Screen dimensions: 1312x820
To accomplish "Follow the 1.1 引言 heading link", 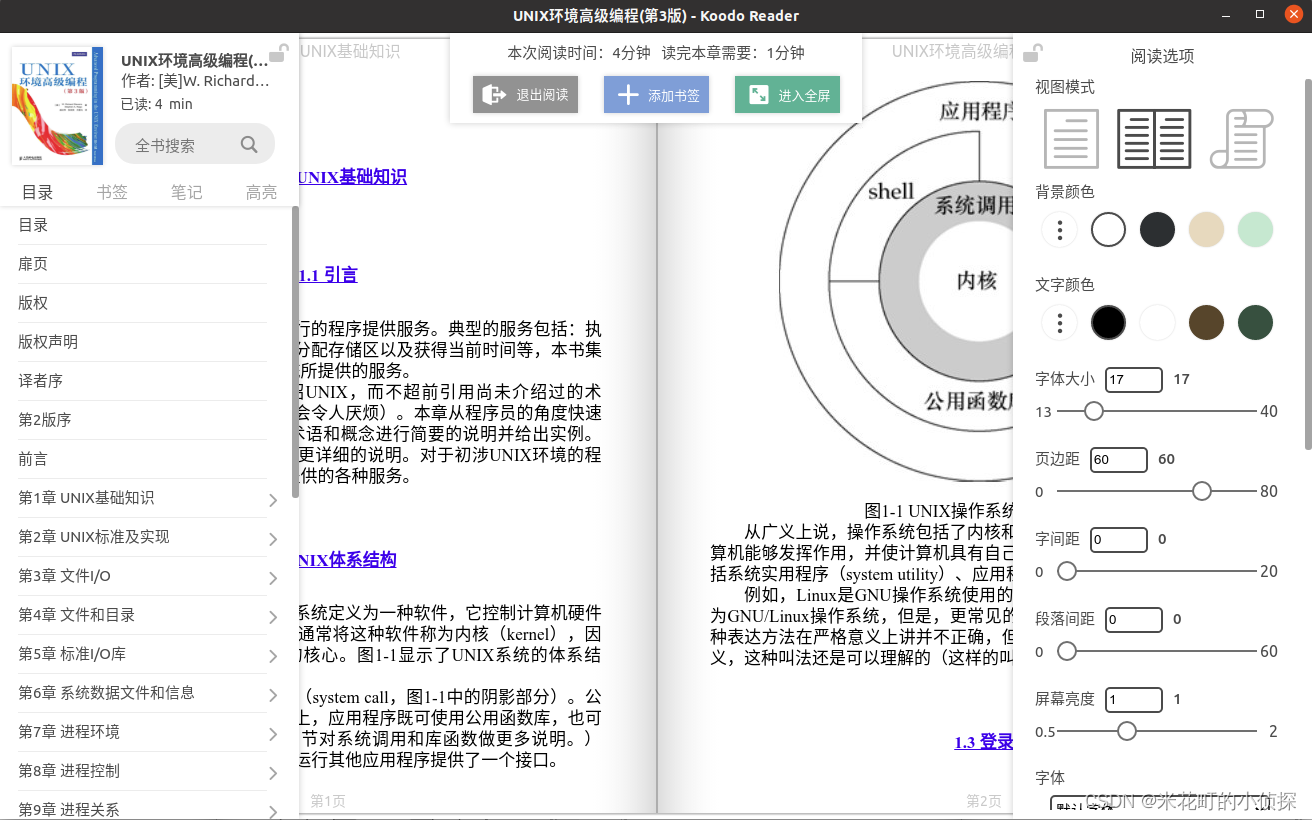I will [x=328, y=275].
